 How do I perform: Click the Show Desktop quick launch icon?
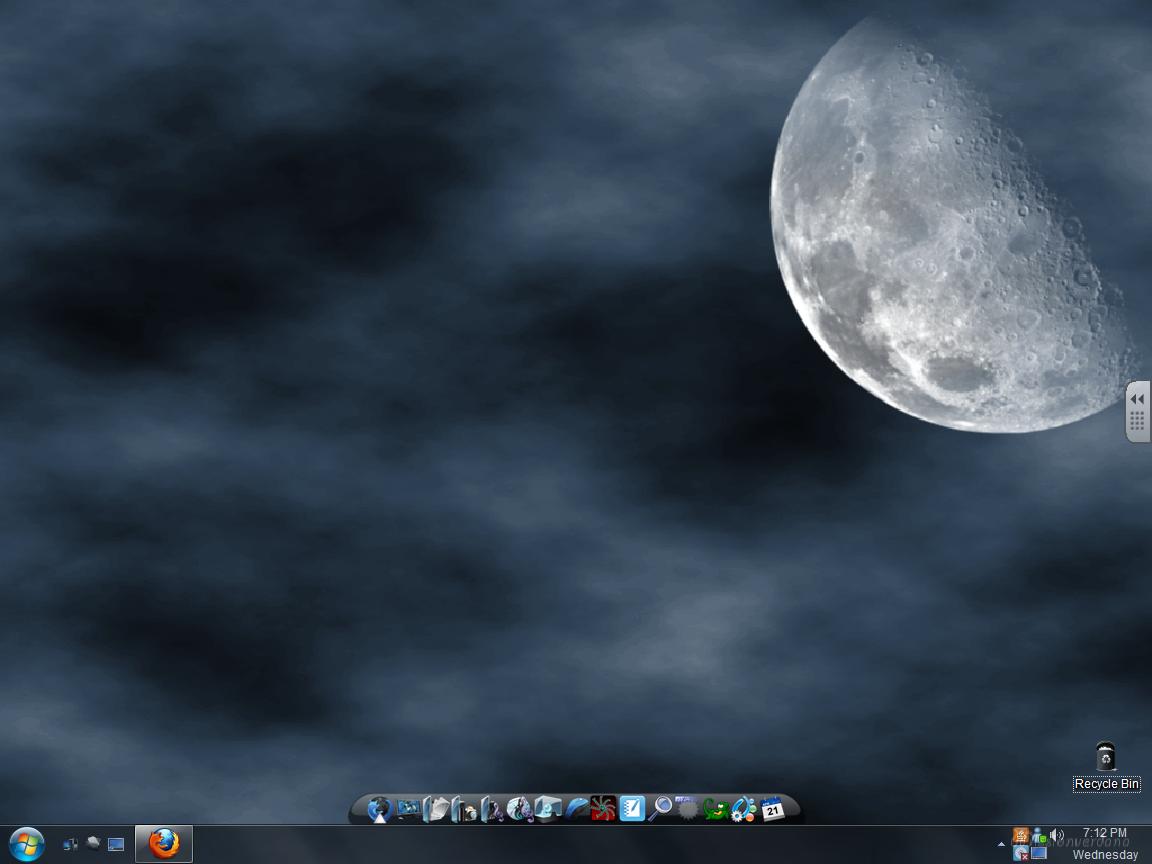tap(116, 844)
